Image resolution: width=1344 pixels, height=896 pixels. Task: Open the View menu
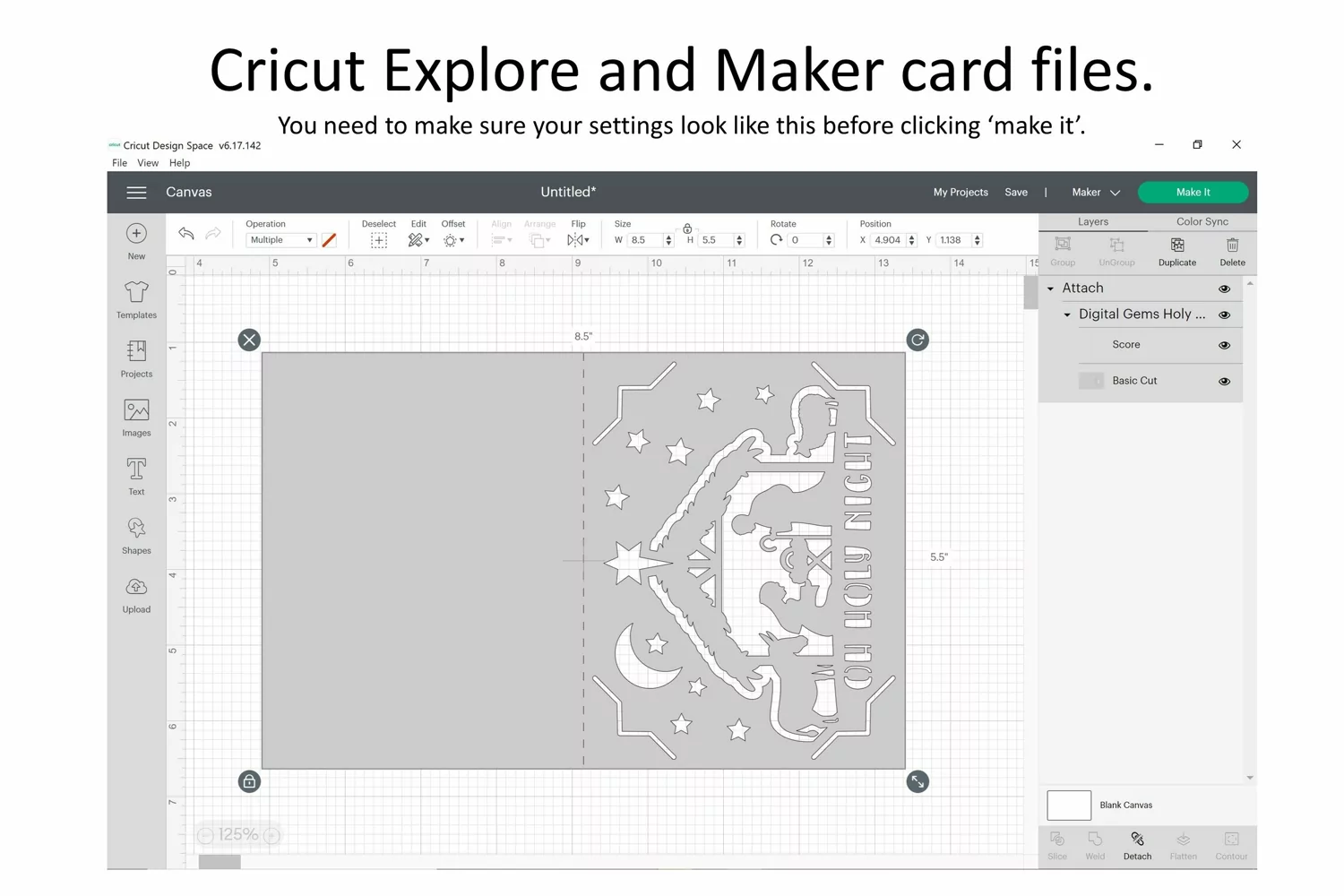pos(148,163)
